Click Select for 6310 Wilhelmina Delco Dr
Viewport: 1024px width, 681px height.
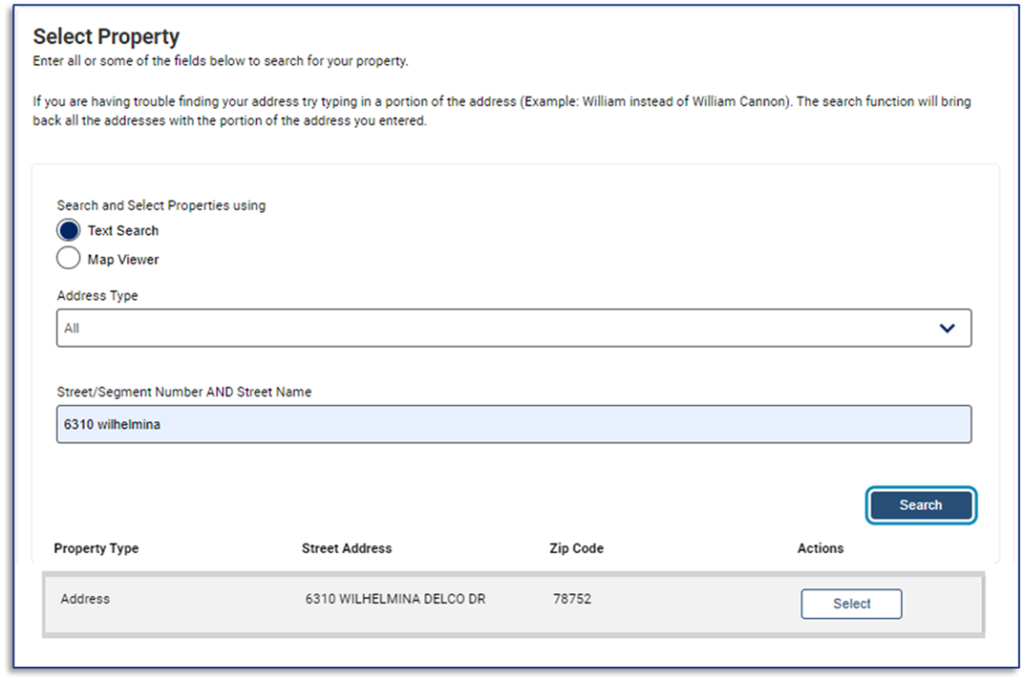click(851, 604)
